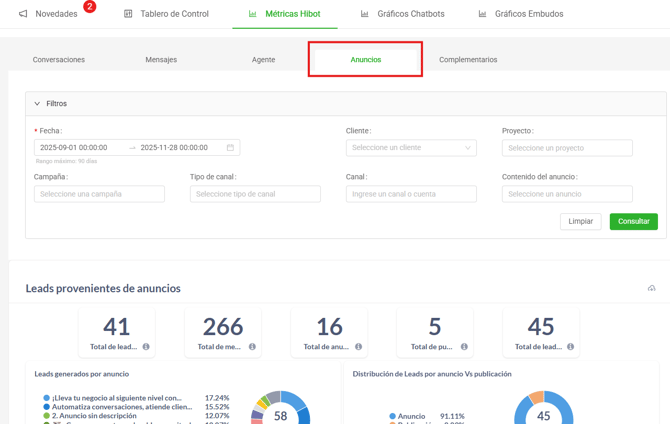This screenshot has width=670, height=424.
Task: Click info icon on the 5 total card
Action: 464,347
